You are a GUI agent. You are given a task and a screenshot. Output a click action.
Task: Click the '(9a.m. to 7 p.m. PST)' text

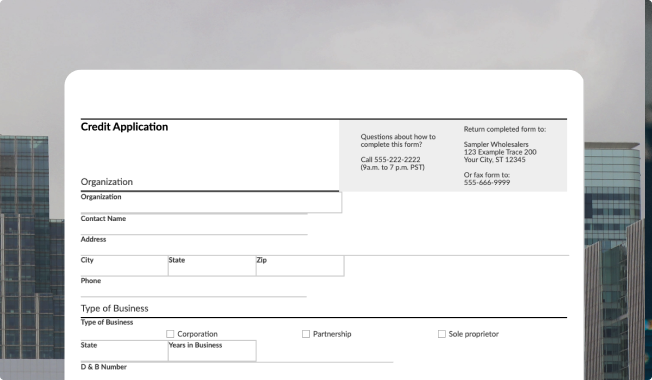pos(393,168)
